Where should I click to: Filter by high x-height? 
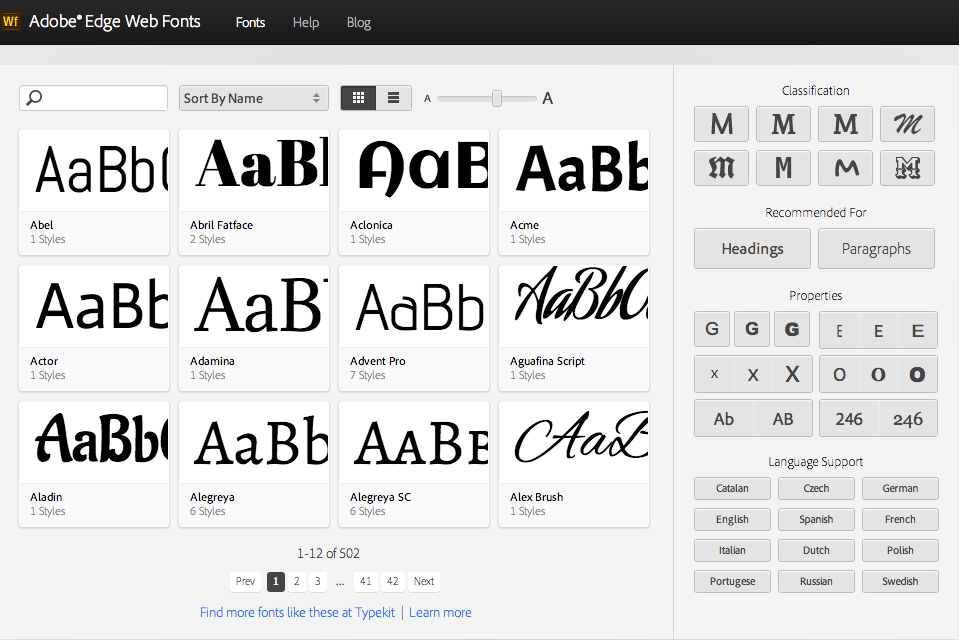[792, 374]
